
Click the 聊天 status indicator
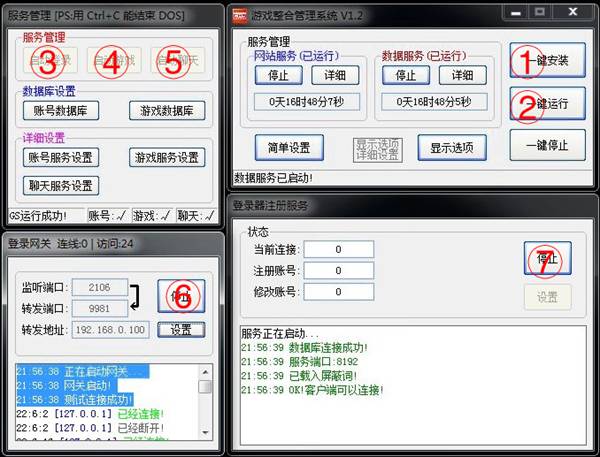[196, 216]
